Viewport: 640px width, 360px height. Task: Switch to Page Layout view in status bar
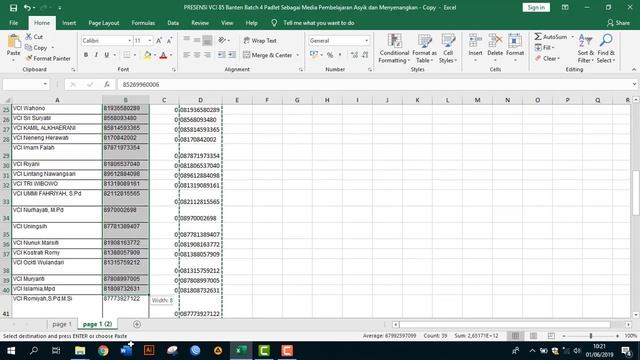coord(533,336)
